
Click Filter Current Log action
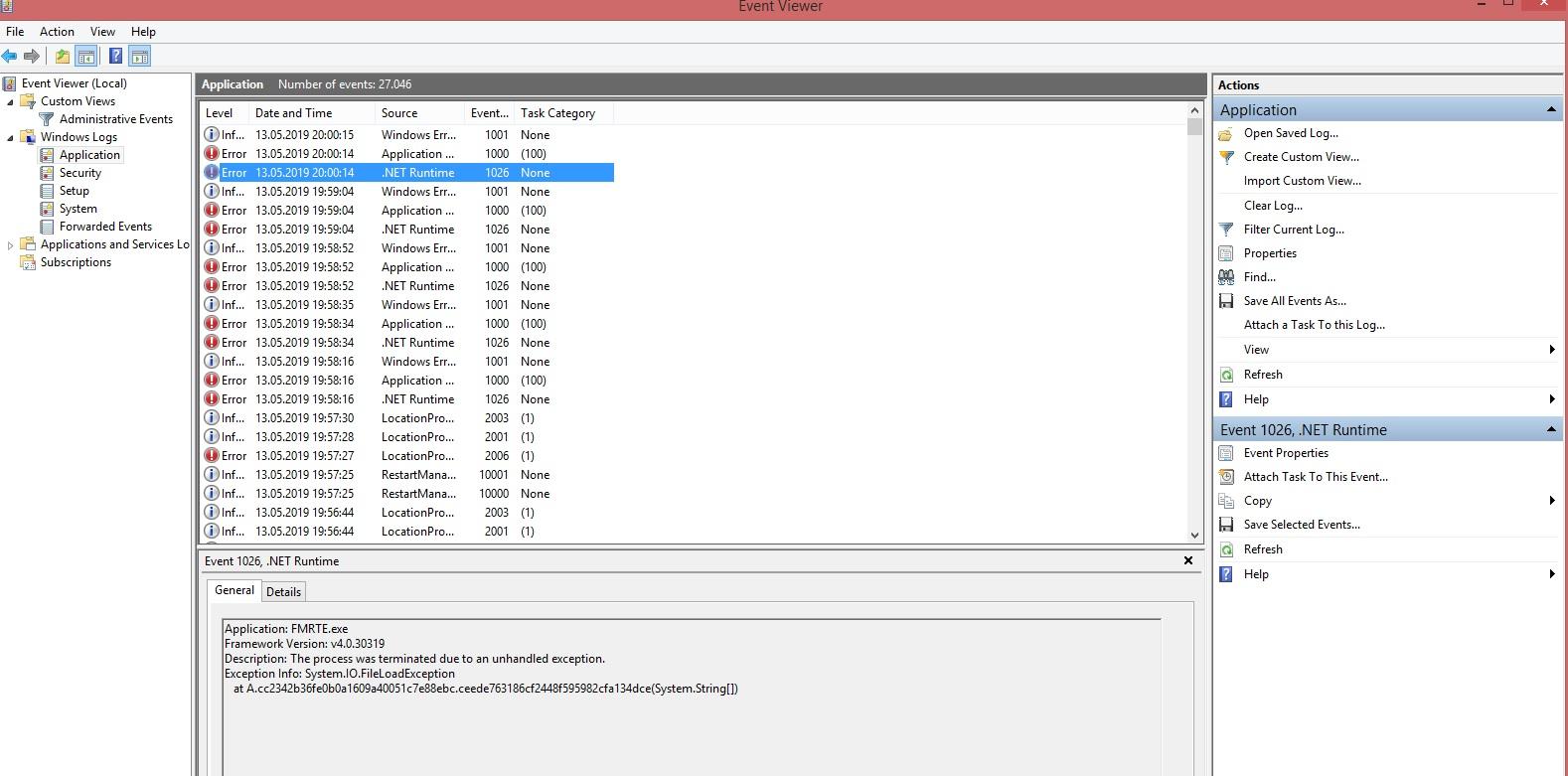click(1294, 230)
